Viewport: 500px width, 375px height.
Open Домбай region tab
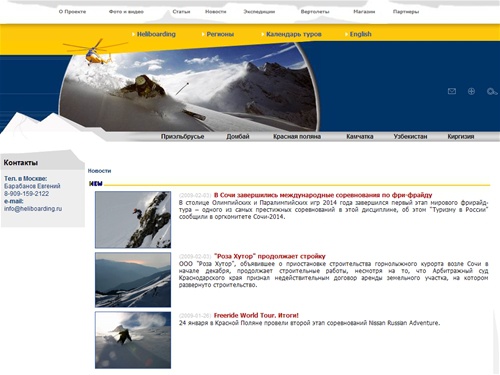coord(238,136)
